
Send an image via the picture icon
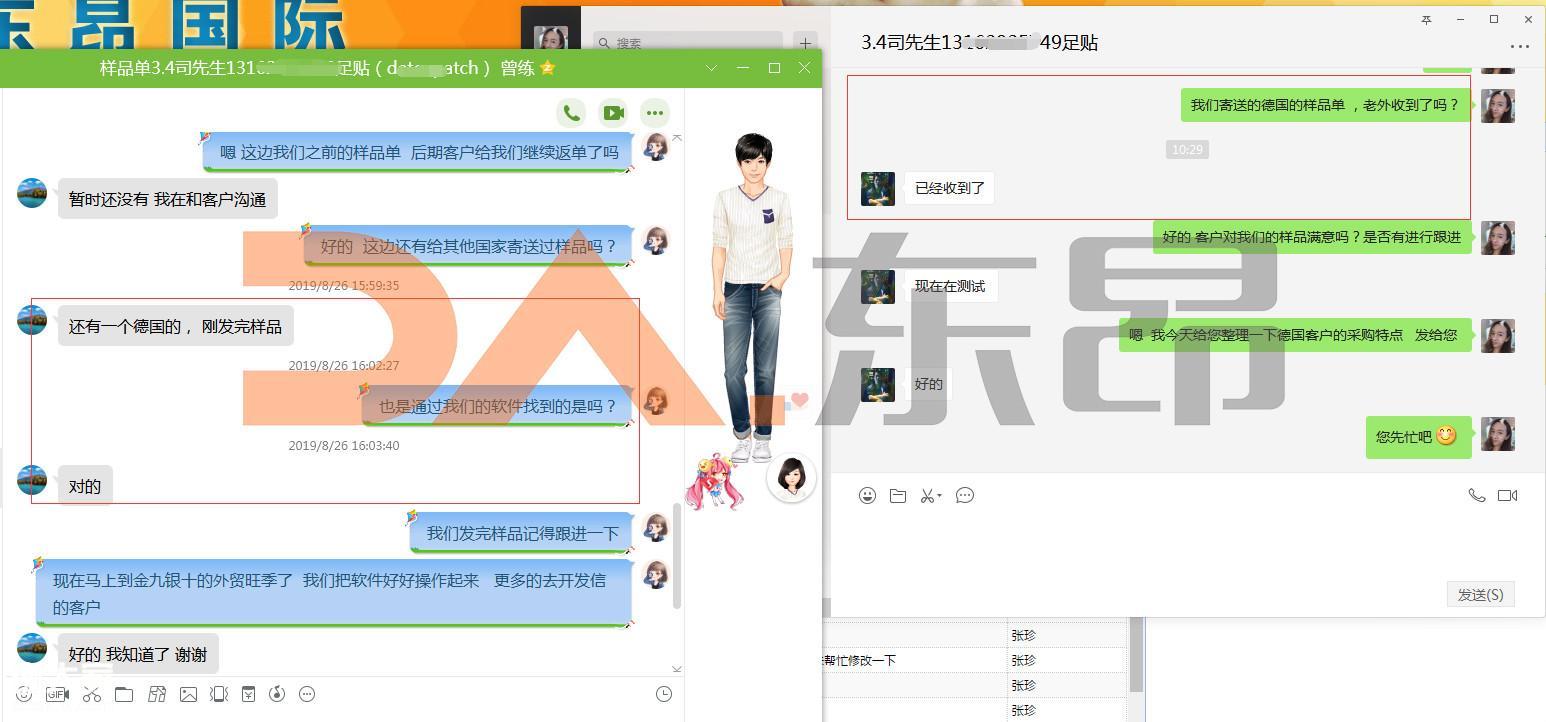pos(188,694)
